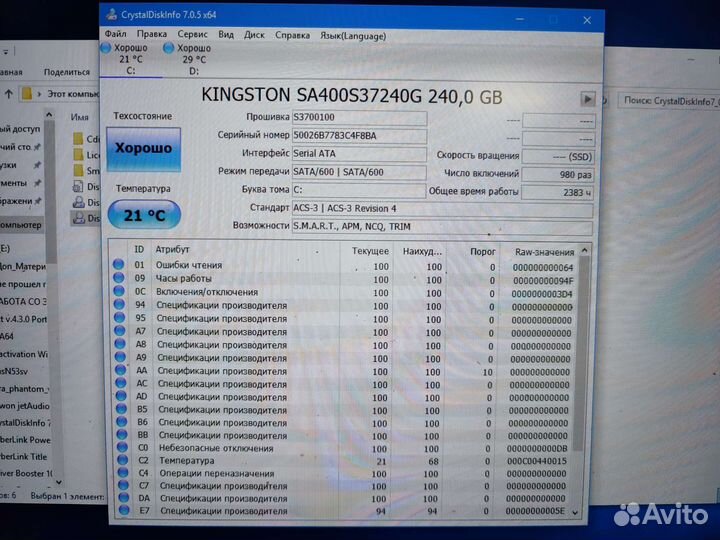Open the Язык(Language) menu

[x=353, y=36]
